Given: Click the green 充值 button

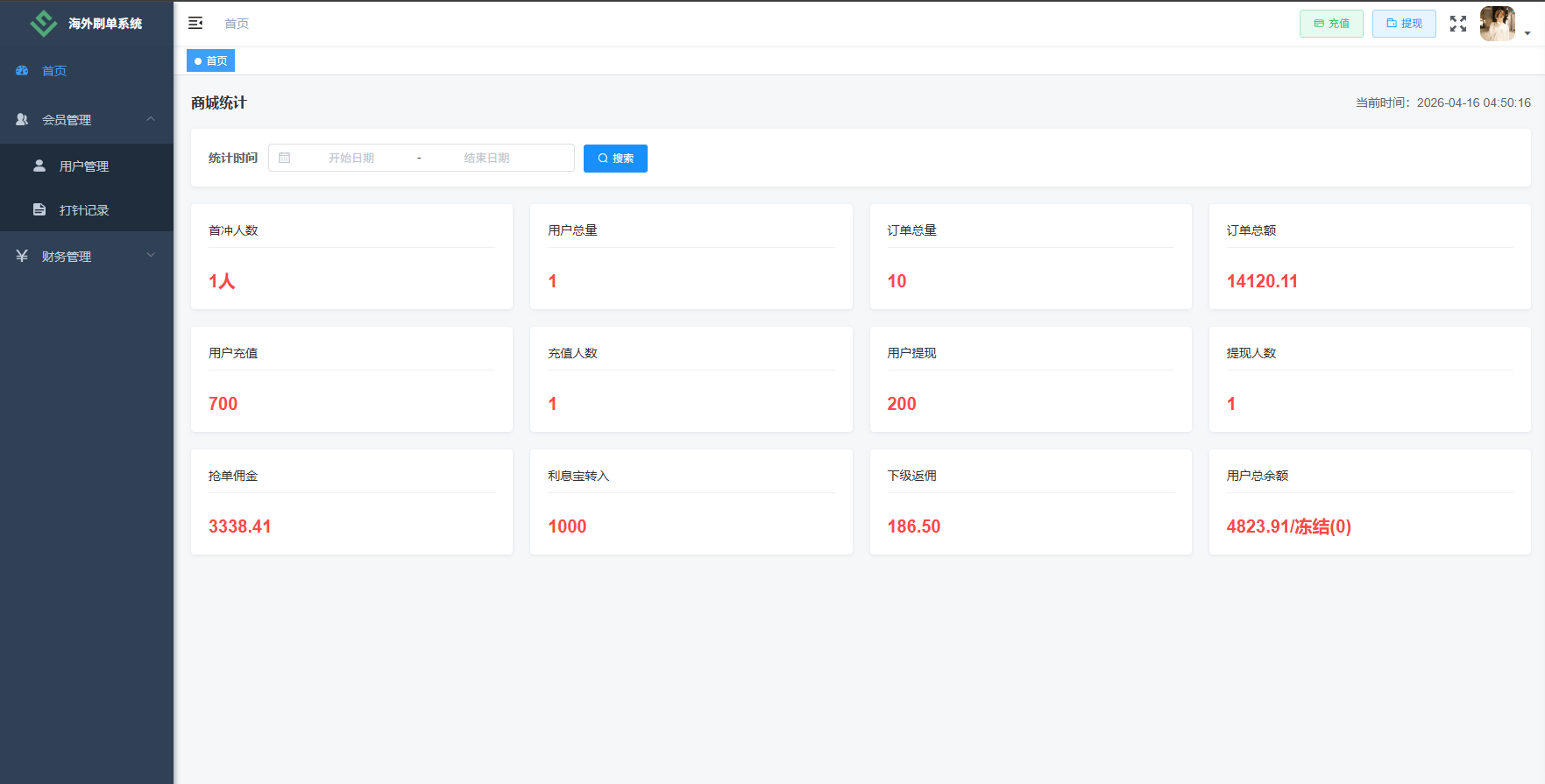Looking at the screenshot, I should pos(1331,24).
